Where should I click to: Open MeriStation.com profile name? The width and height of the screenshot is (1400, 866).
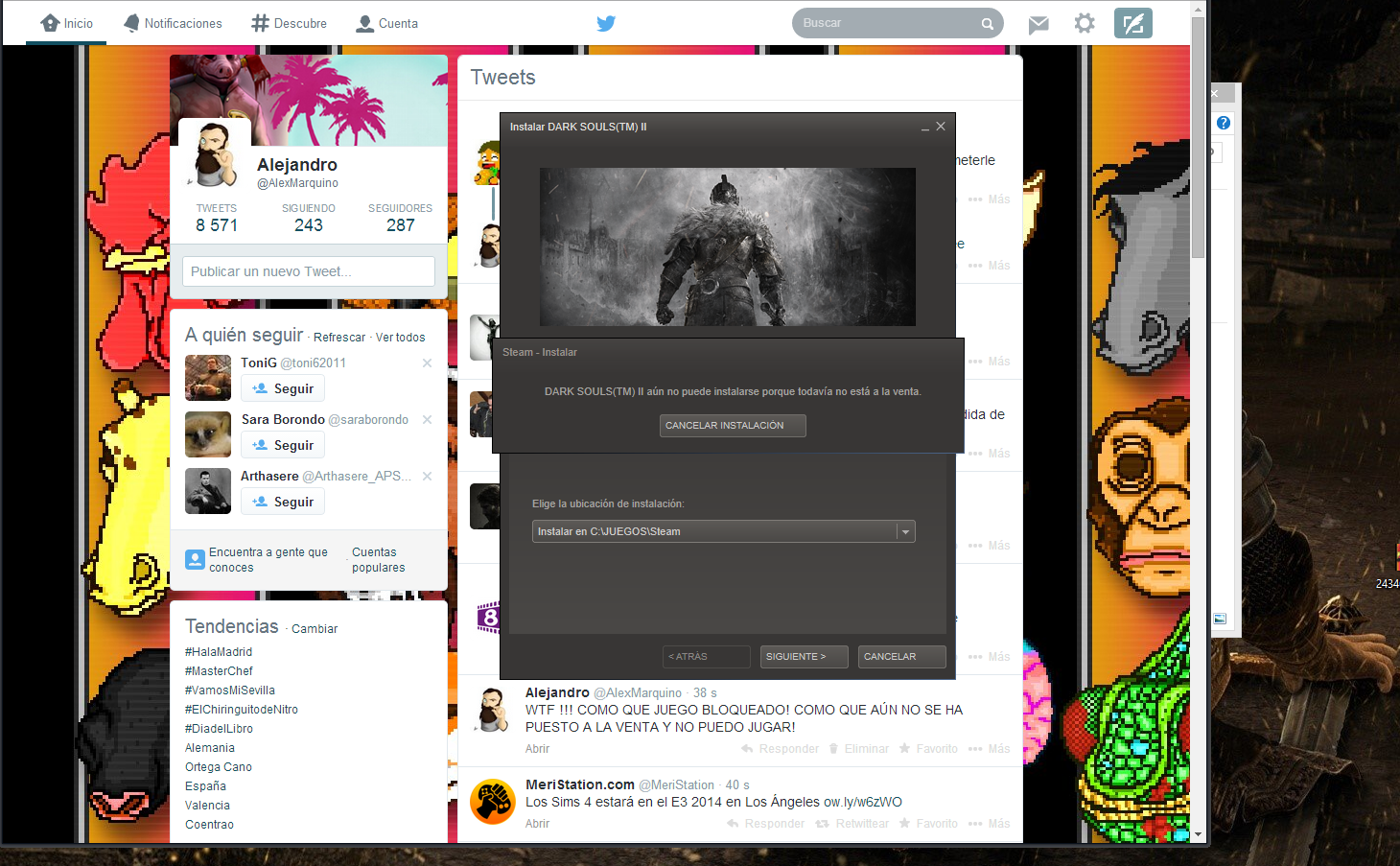coord(580,784)
